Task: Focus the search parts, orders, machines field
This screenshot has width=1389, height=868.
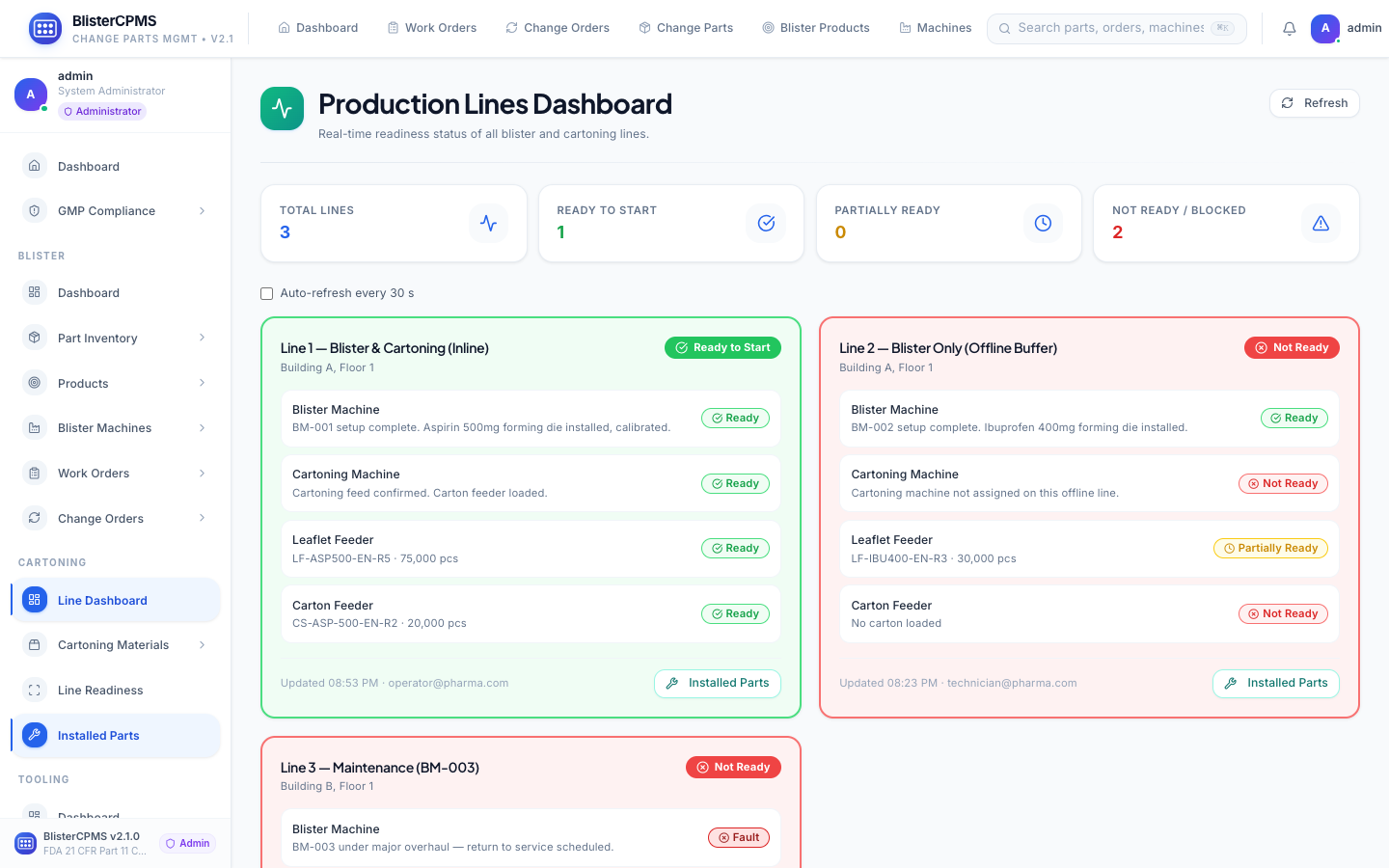Action: click(1116, 28)
